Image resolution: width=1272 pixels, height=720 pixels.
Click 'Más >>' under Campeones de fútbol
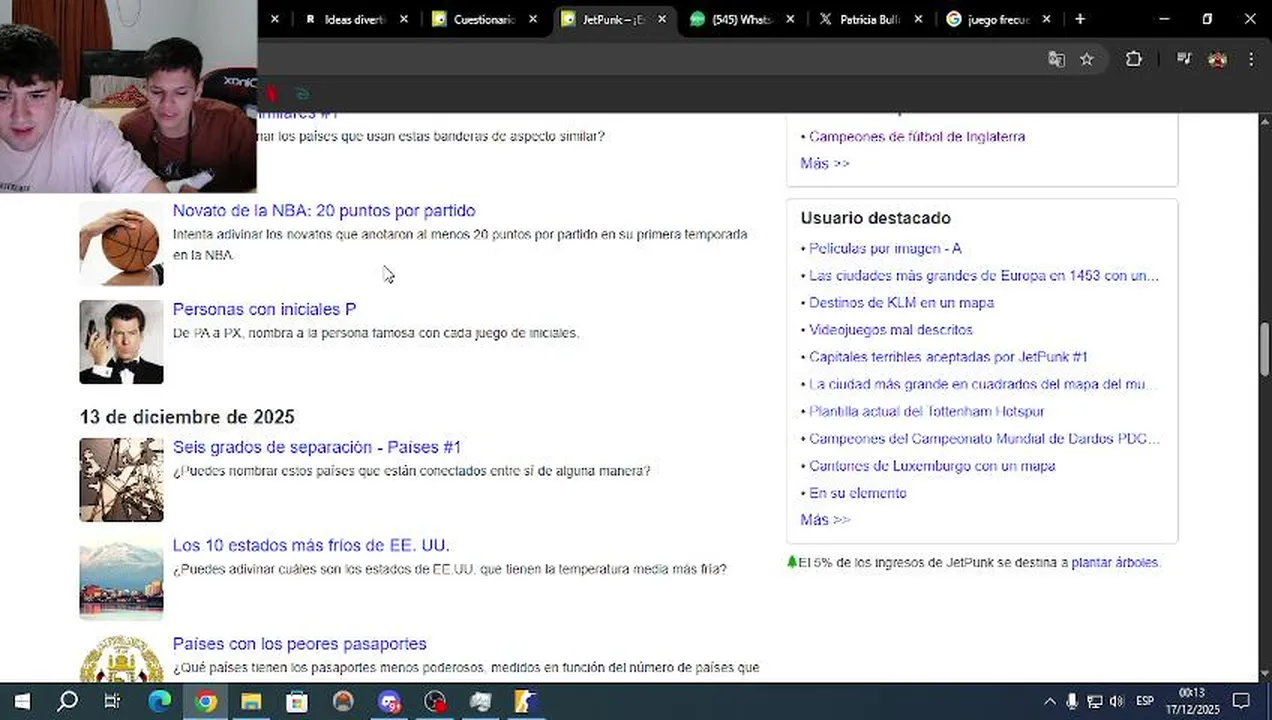pos(825,163)
